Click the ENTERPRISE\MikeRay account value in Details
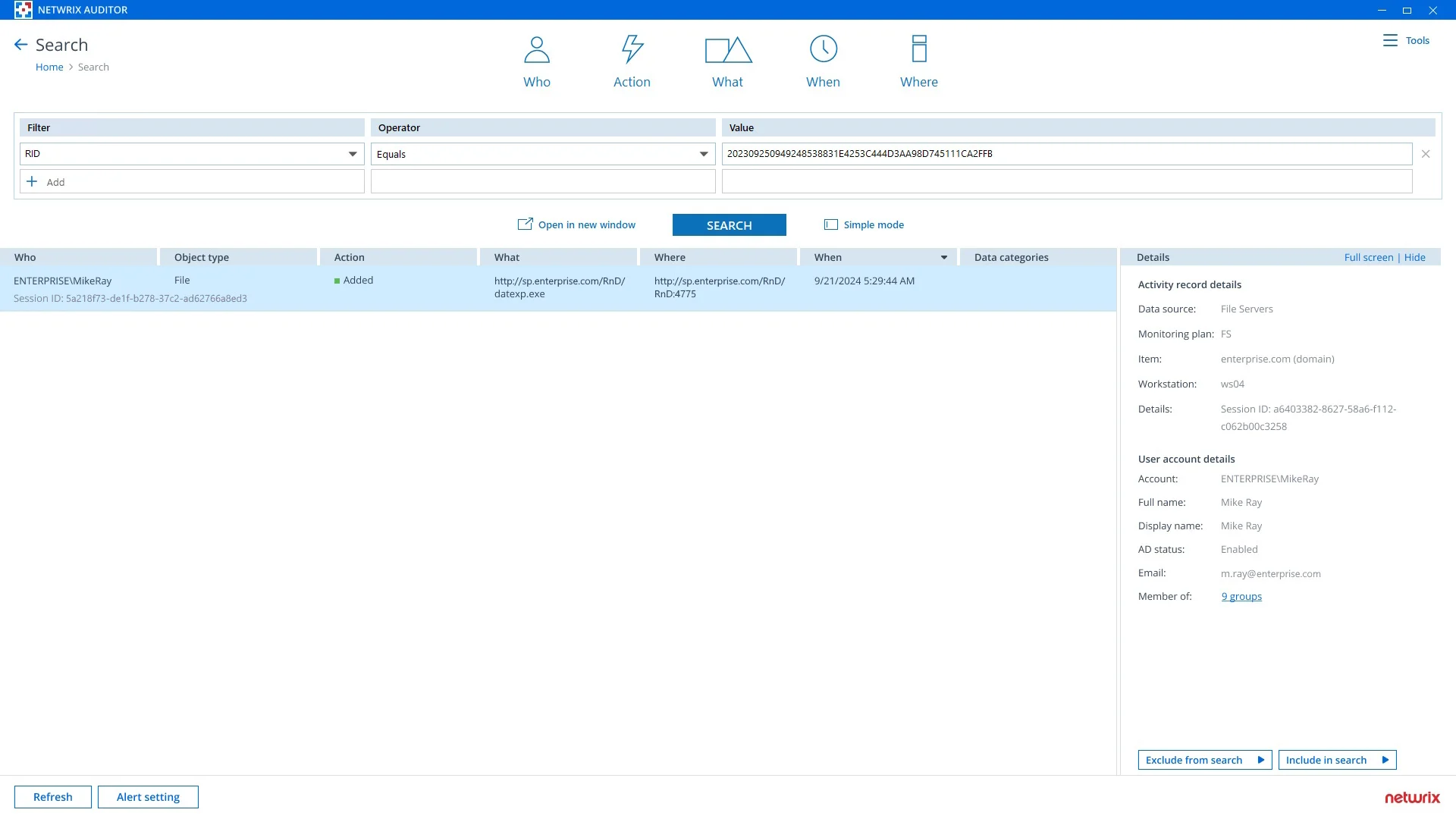This screenshot has width=1456, height=819. point(1269,479)
